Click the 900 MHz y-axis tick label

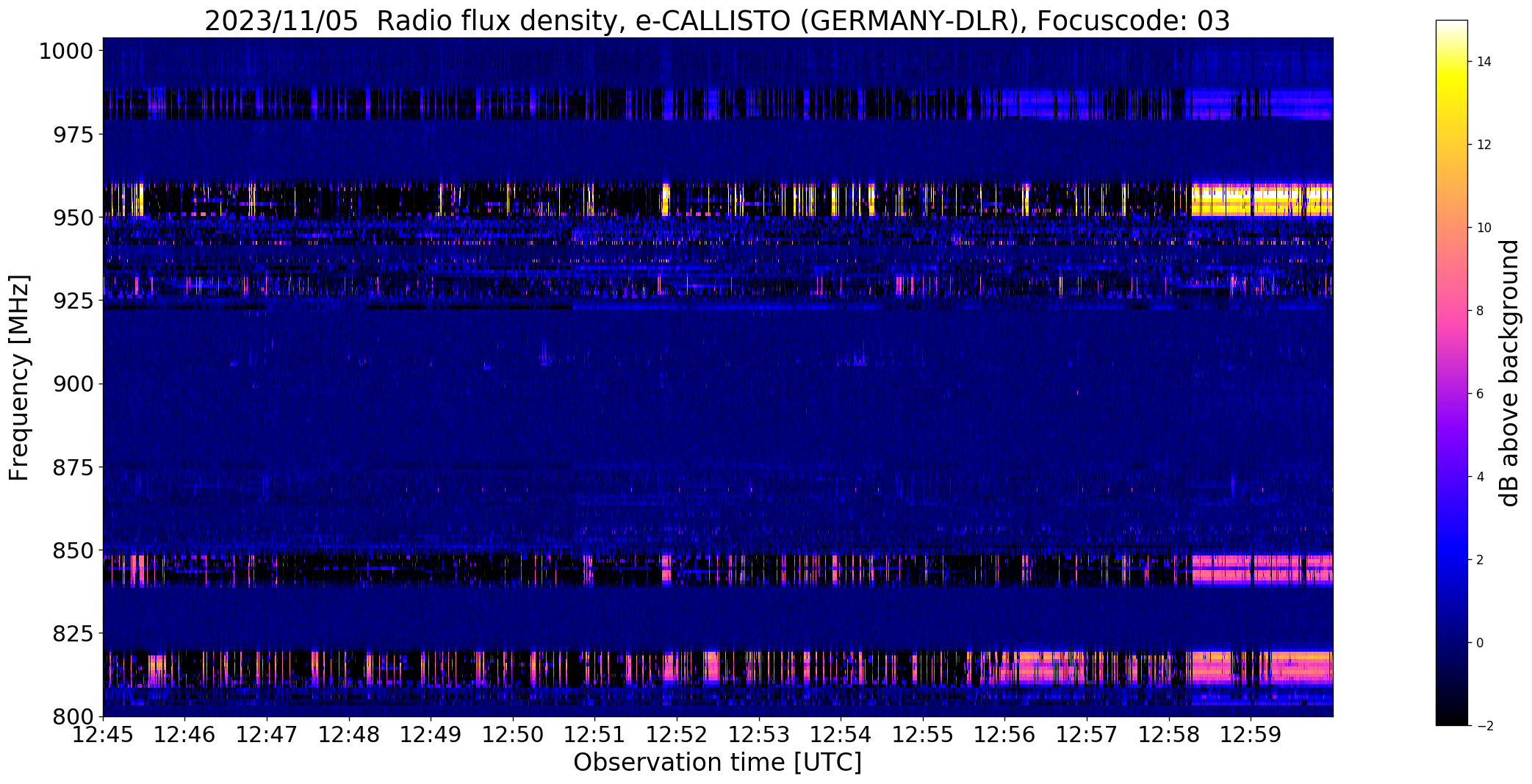tap(73, 384)
